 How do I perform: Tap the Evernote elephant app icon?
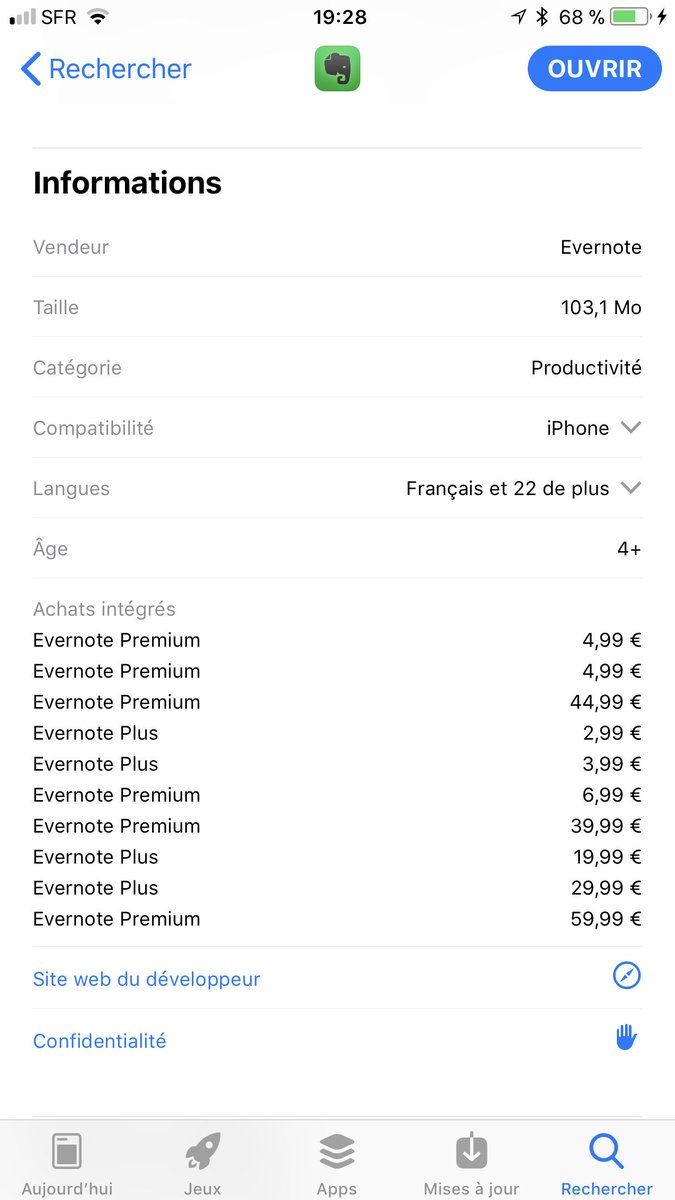pos(337,69)
